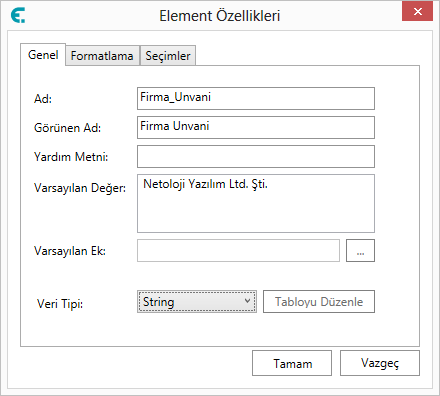Image resolution: width=440 pixels, height=396 pixels.
Task: Click the Ad input field
Action: pos(256,98)
